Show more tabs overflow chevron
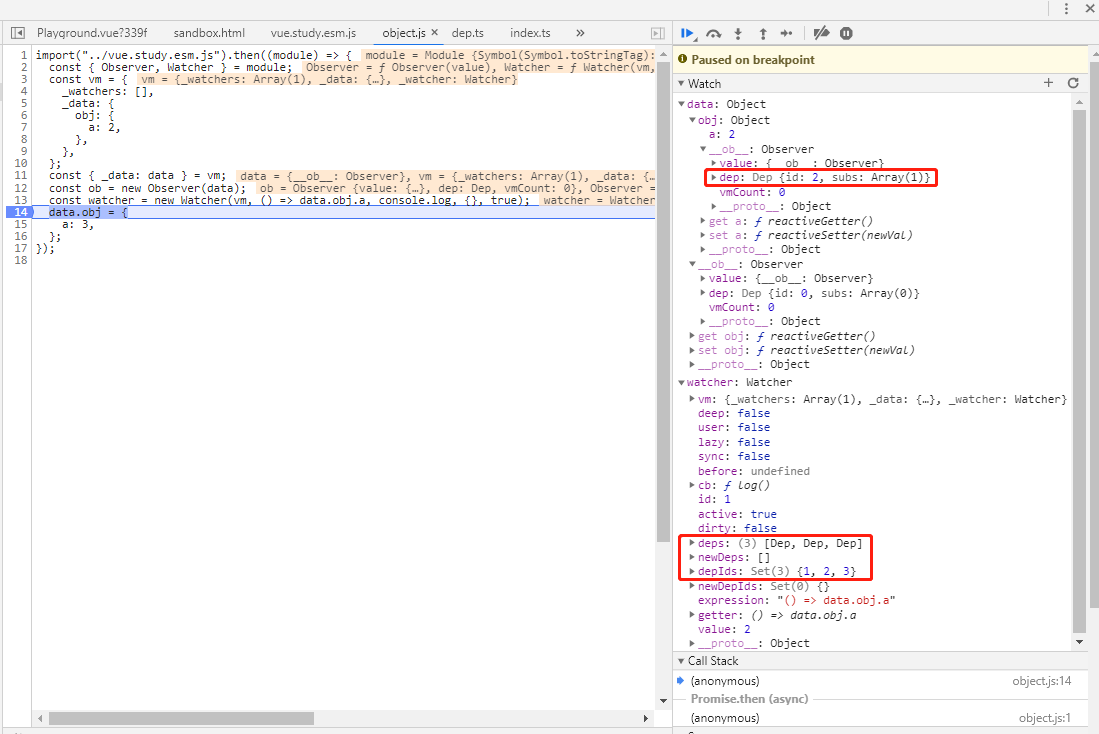Screen dimensions: 1099x734 581,33
